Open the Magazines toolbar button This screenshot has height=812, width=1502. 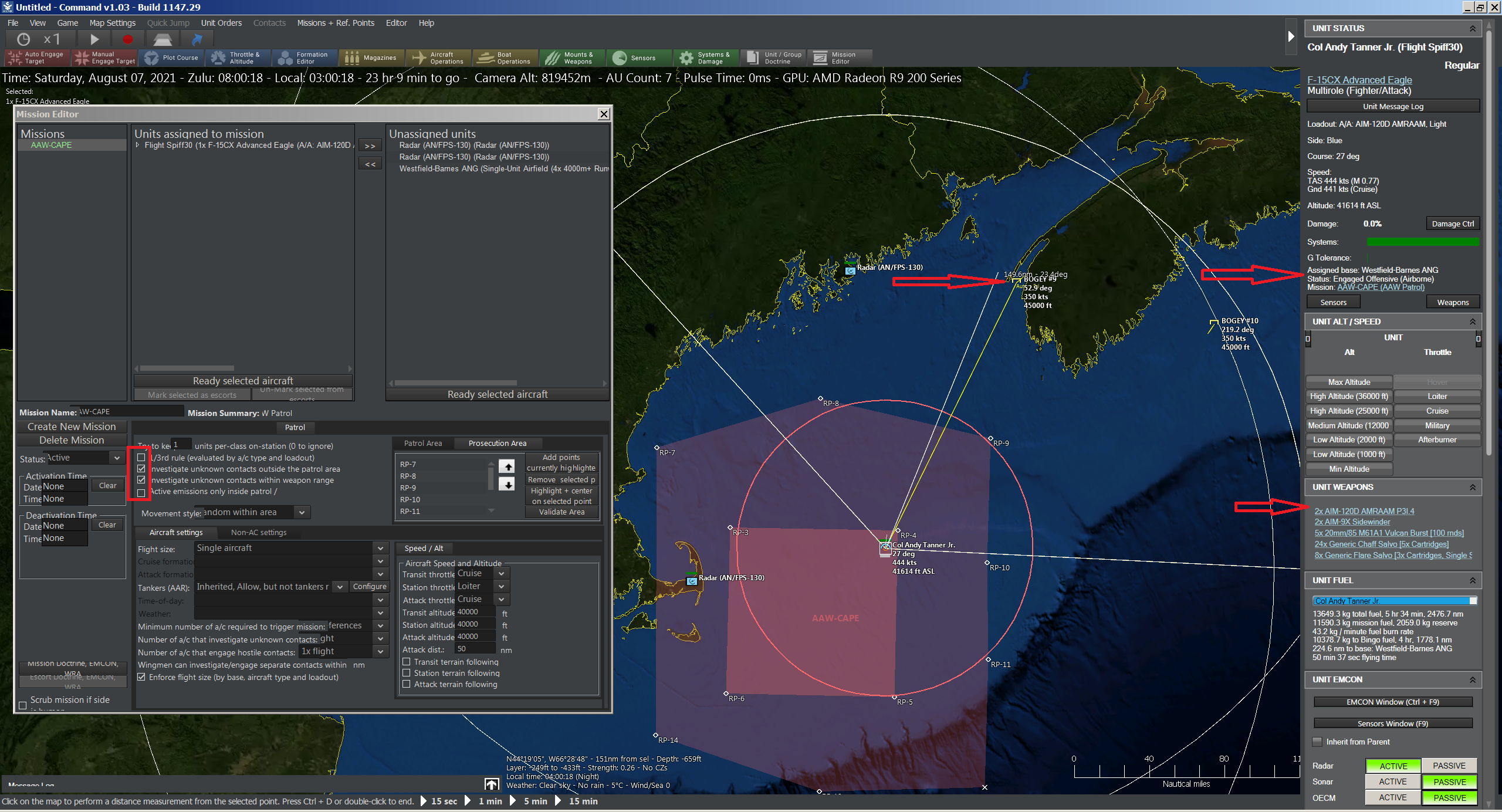pos(371,57)
